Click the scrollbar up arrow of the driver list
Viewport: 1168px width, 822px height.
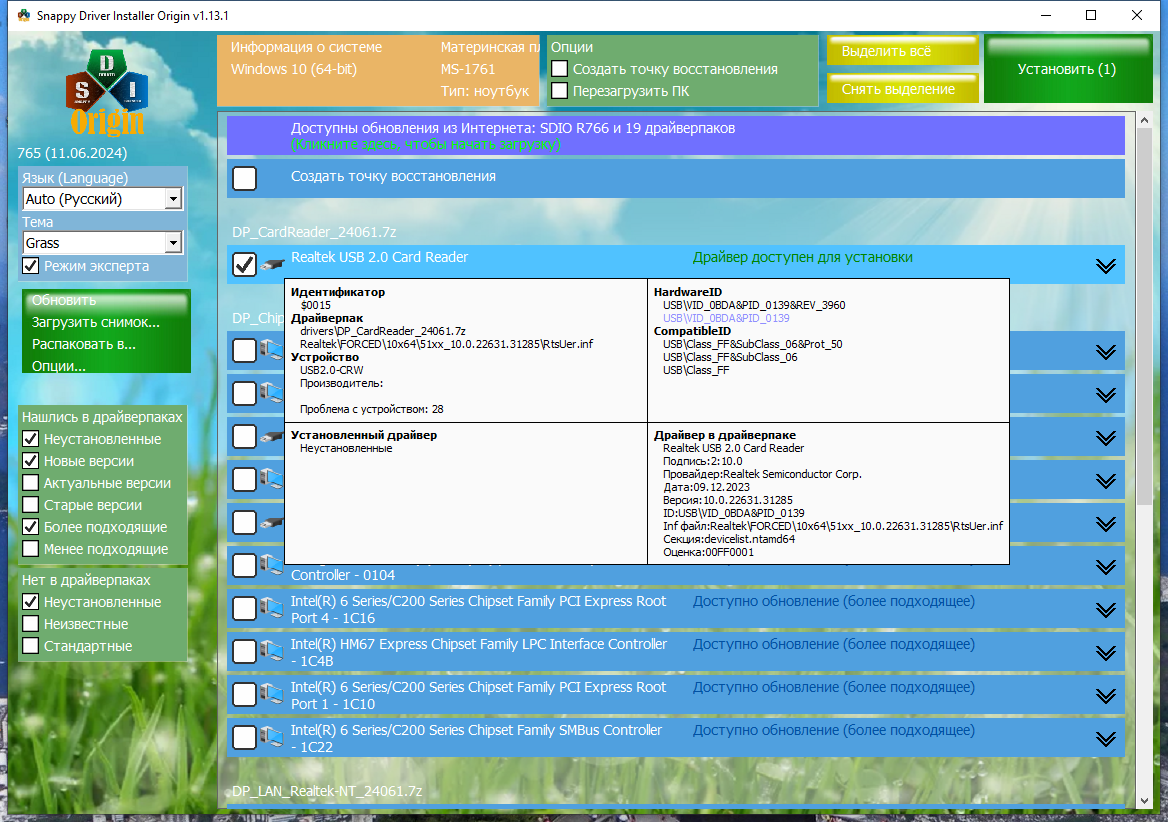[1145, 119]
